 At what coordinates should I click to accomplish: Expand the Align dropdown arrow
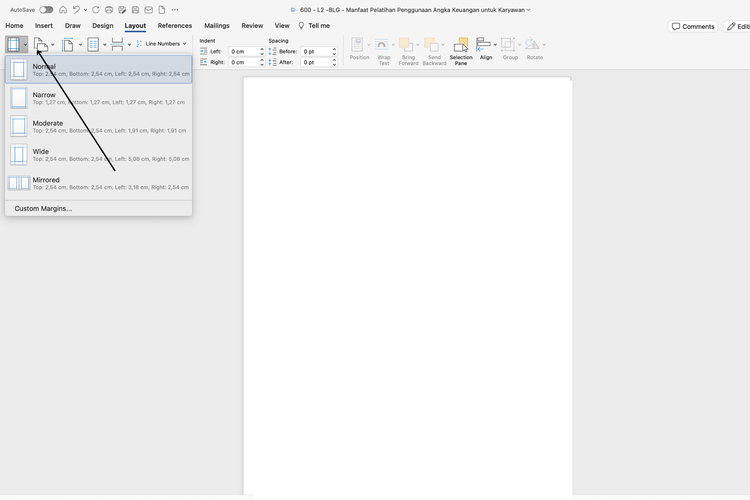[x=495, y=44]
